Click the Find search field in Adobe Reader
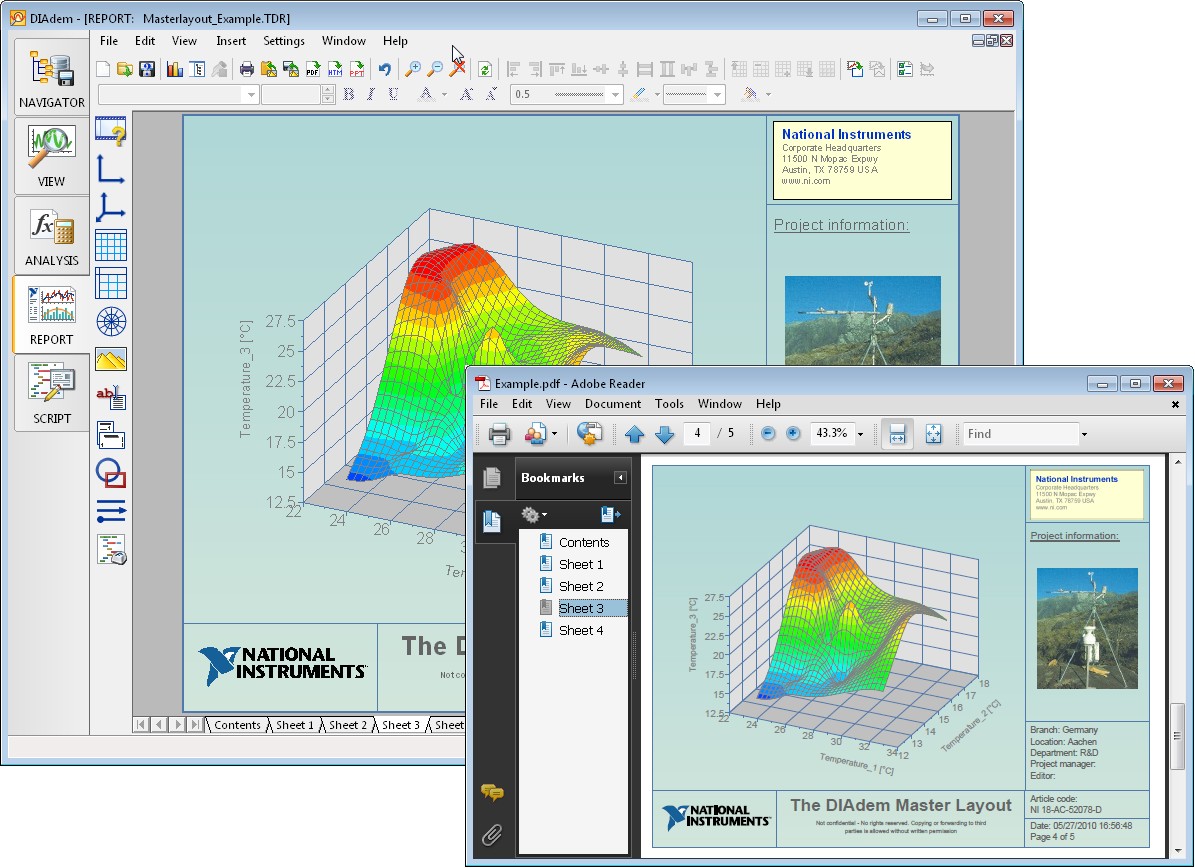The height and width of the screenshot is (868, 1195). [x=1020, y=434]
